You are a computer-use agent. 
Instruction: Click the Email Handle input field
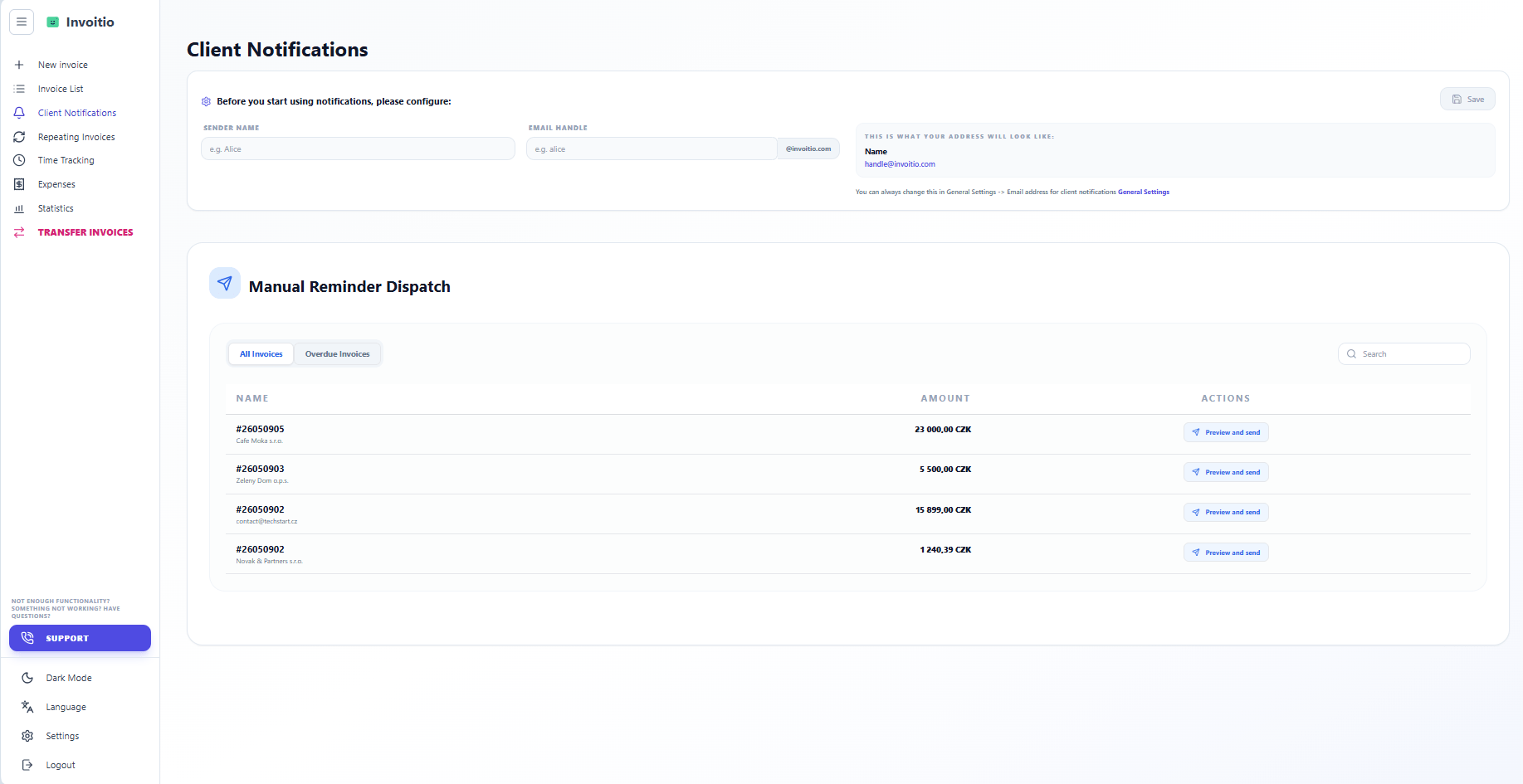tap(652, 149)
